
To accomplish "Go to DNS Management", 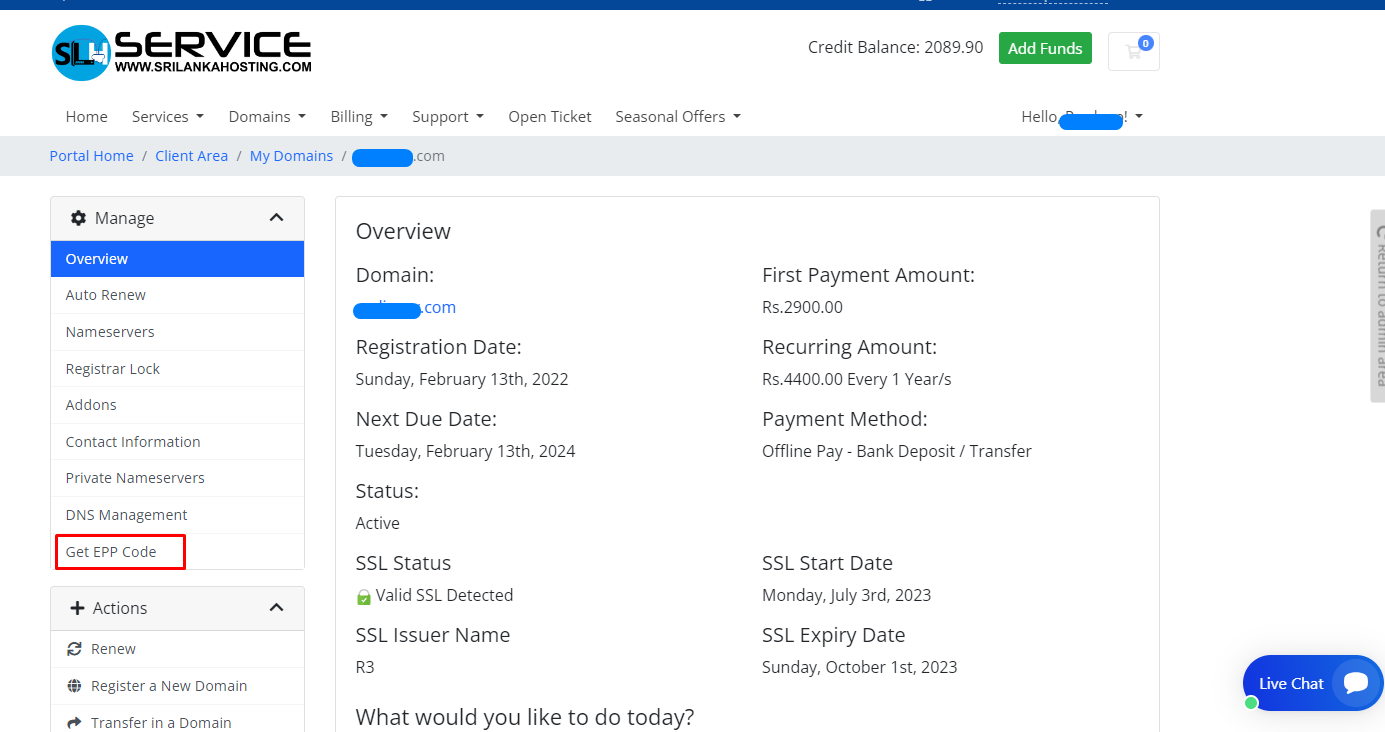I will [126, 515].
